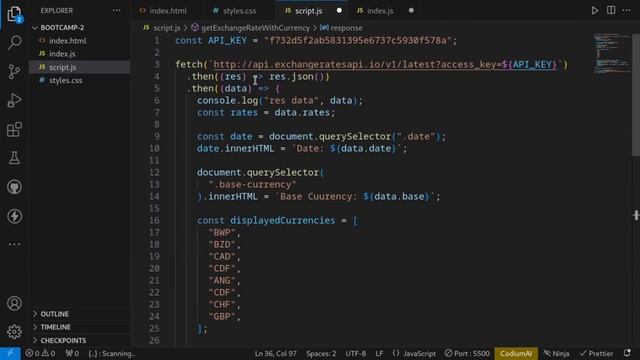Click the ports forwarded status item

click(72, 353)
